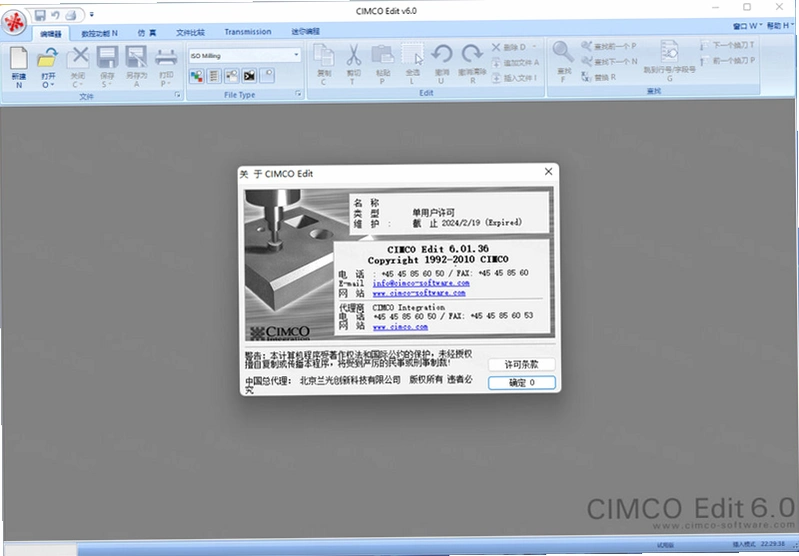The height and width of the screenshot is (556, 799).
Task: Click the quick access save icon
Action: (40, 15)
